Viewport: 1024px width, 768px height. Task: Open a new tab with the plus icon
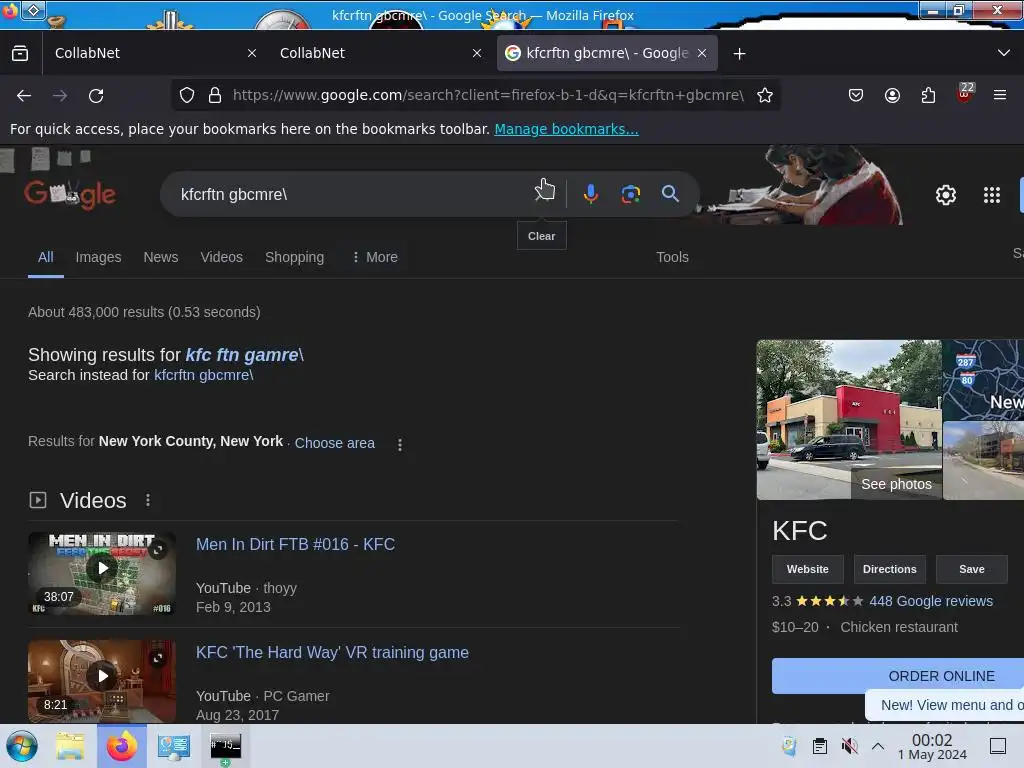click(x=739, y=54)
